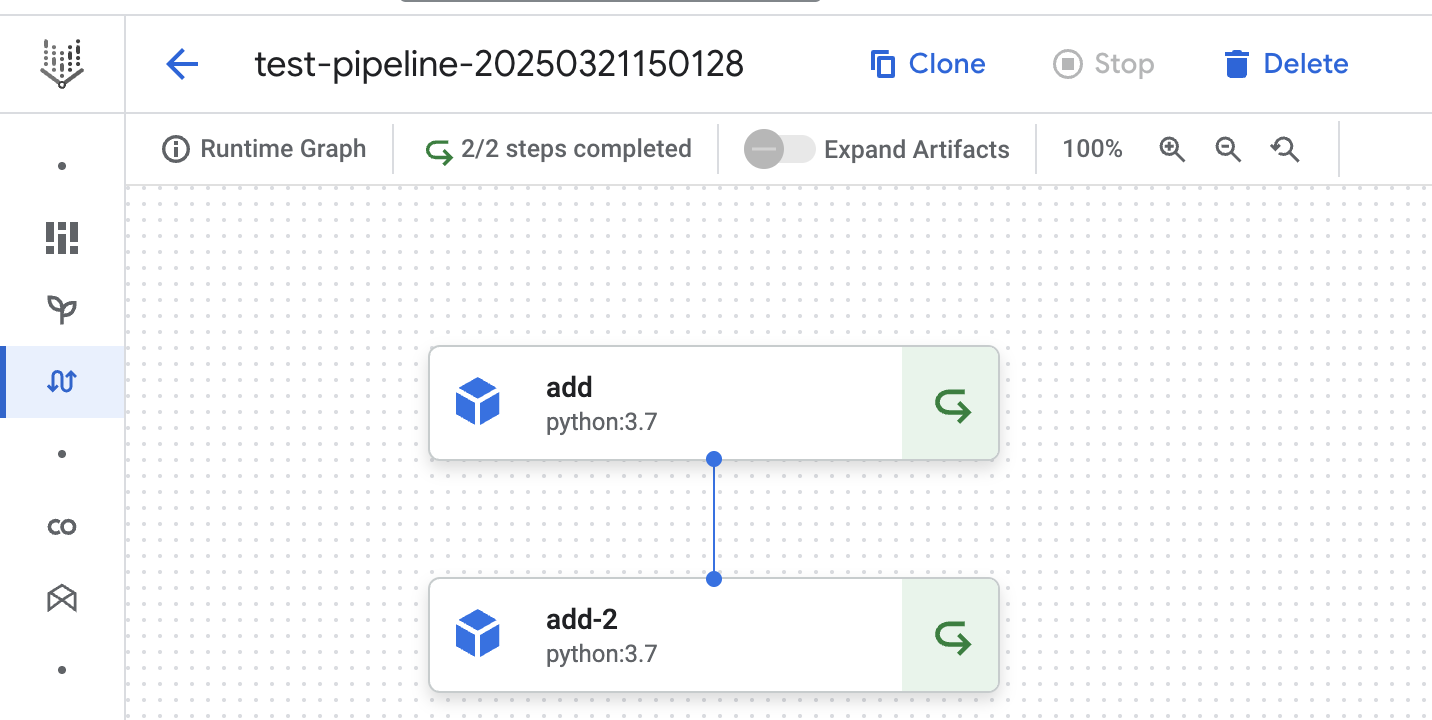Reset the graph zoom

pyautogui.click(x=1285, y=150)
